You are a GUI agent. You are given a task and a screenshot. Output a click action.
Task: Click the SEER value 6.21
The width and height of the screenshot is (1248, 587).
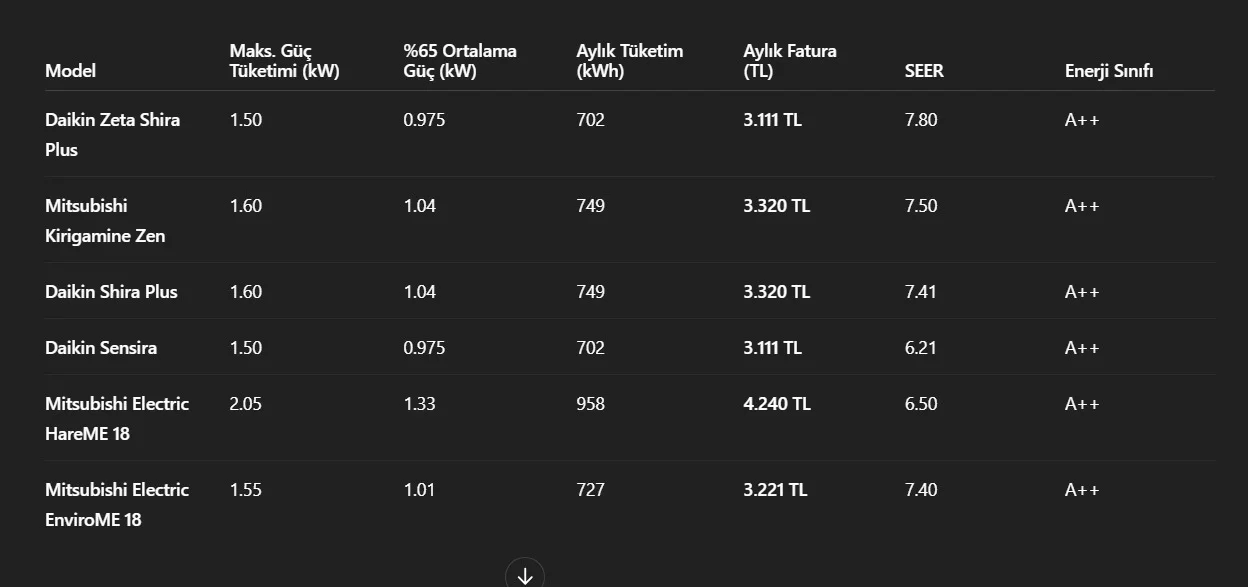click(x=920, y=348)
